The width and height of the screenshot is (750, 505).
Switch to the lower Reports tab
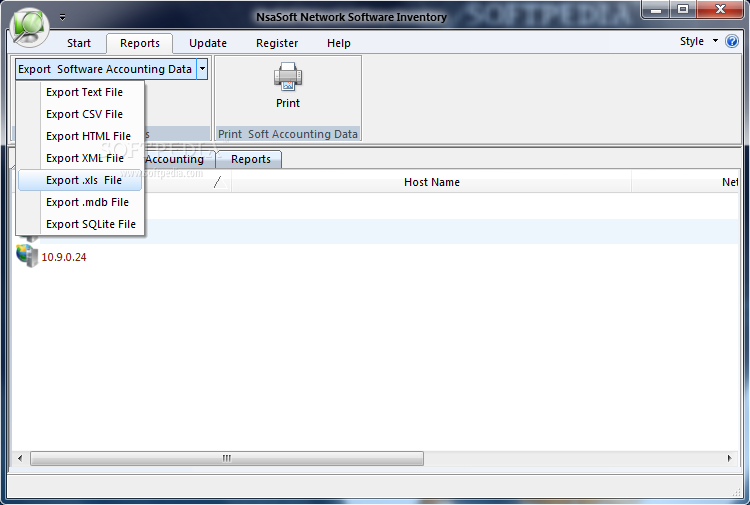[x=251, y=159]
